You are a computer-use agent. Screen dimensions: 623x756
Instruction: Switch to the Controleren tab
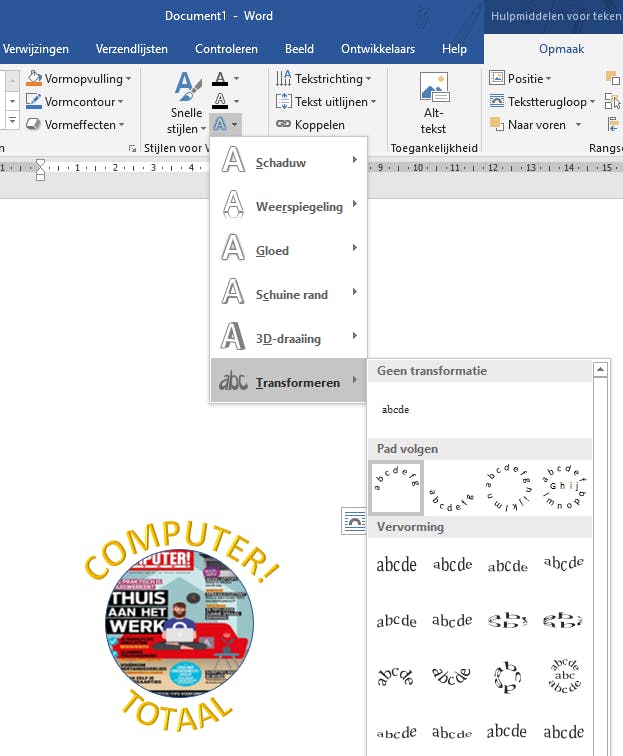tap(226, 49)
